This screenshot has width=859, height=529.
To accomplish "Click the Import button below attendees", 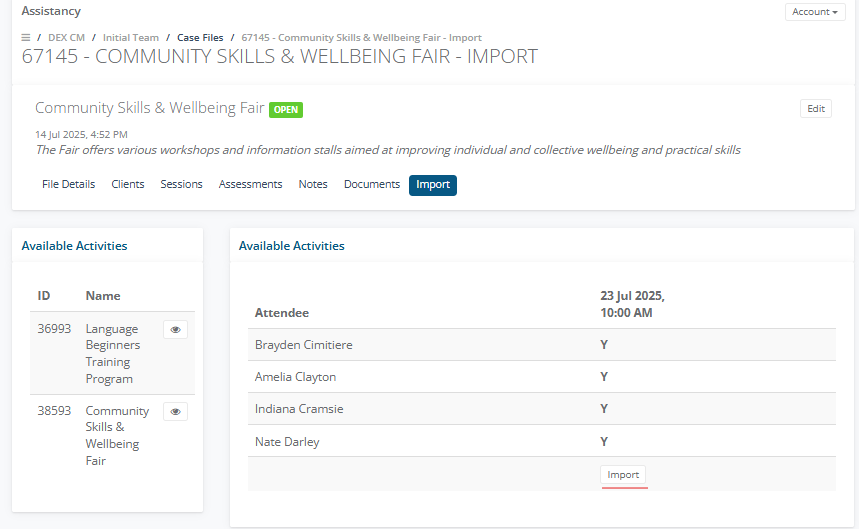I will (623, 475).
